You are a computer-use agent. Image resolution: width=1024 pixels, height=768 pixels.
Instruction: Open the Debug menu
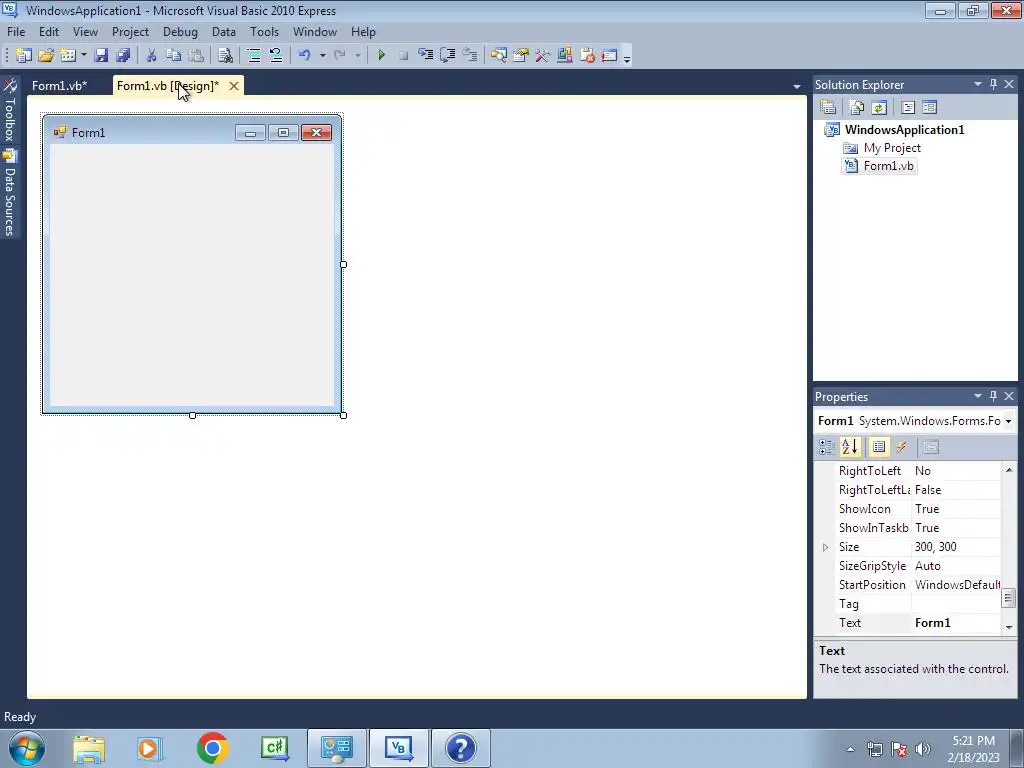(180, 31)
